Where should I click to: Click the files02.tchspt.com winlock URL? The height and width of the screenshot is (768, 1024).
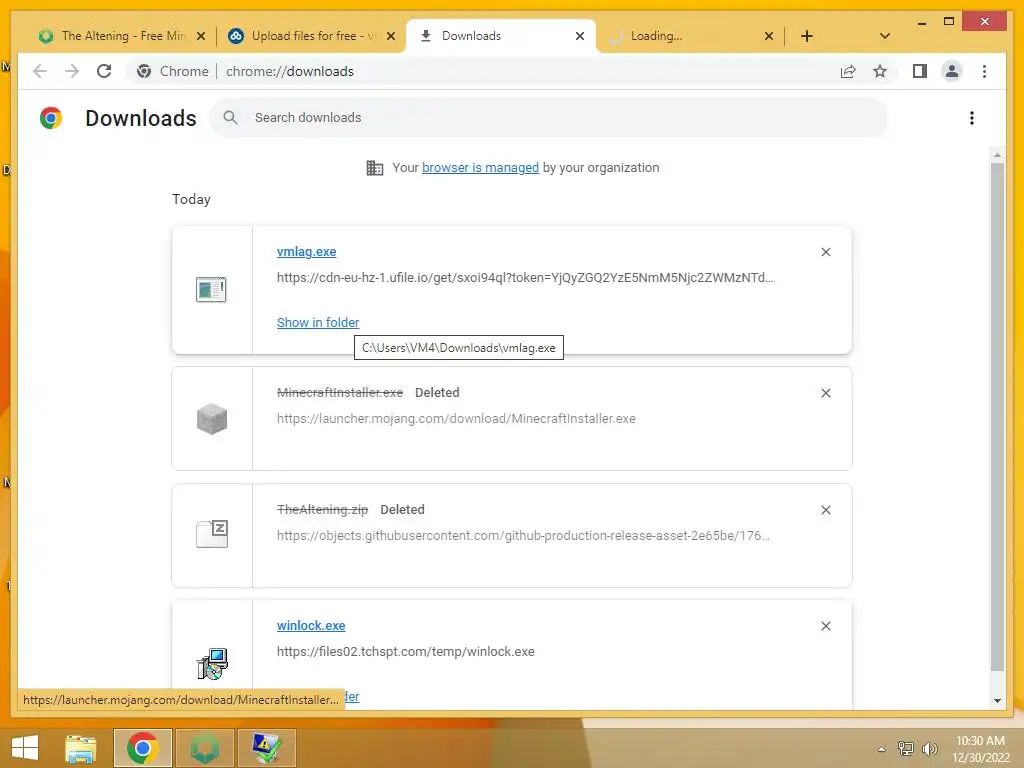(x=406, y=651)
